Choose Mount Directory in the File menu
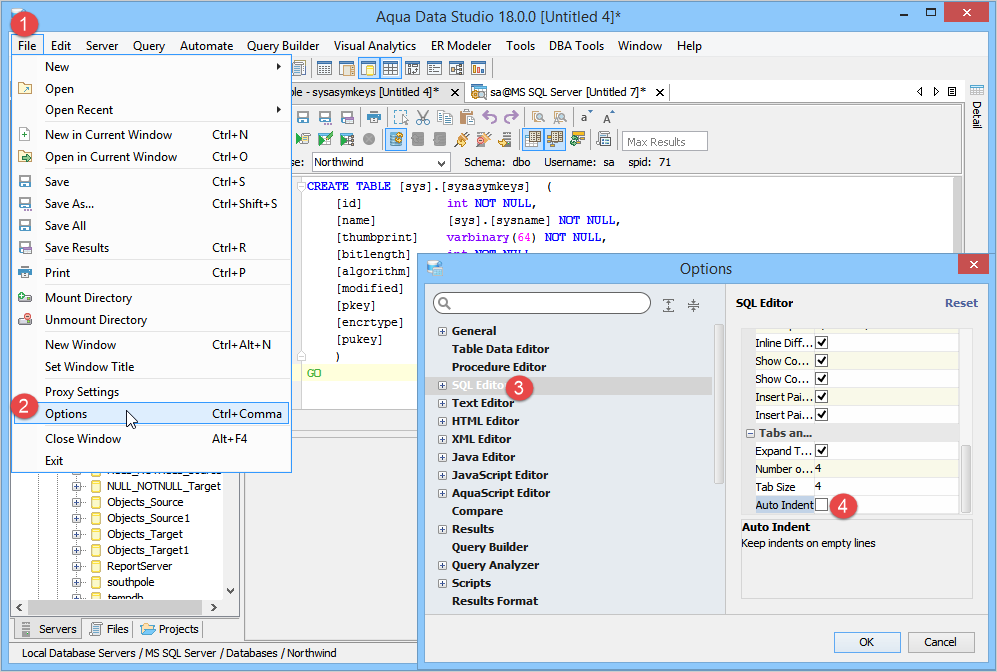The width and height of the screenshot is (997, 672). pos(151,298)
